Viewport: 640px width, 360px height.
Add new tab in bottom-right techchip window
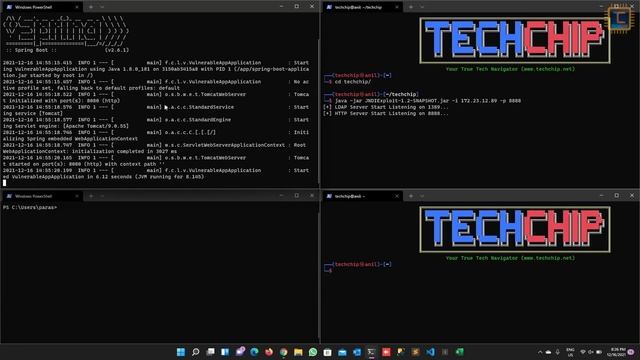pyautogui.click(x=411, y=196)
